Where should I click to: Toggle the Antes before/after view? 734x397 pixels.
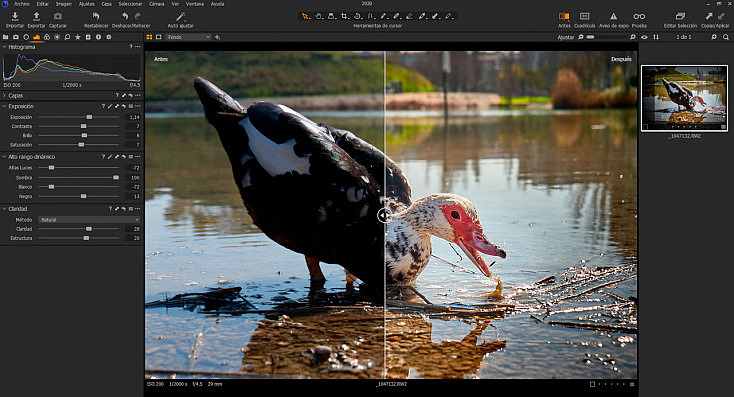564,16
